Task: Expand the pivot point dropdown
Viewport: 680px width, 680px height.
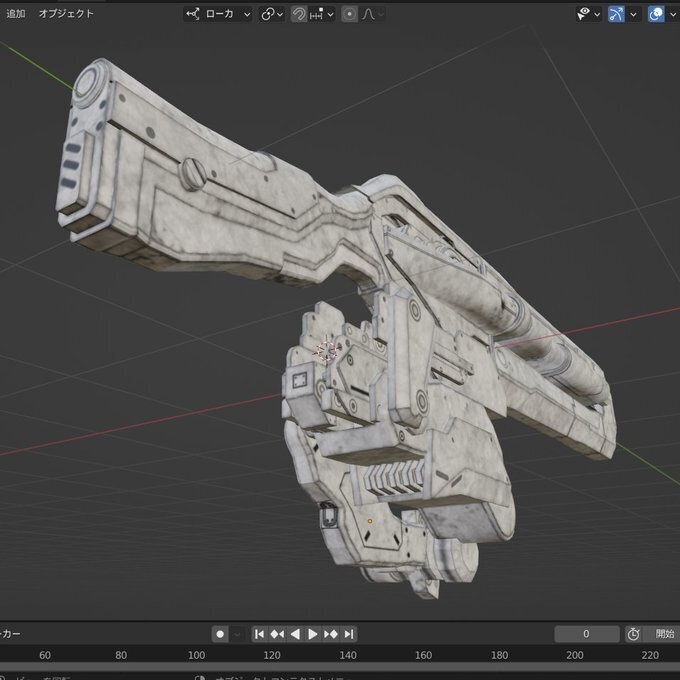Action: 272,14
